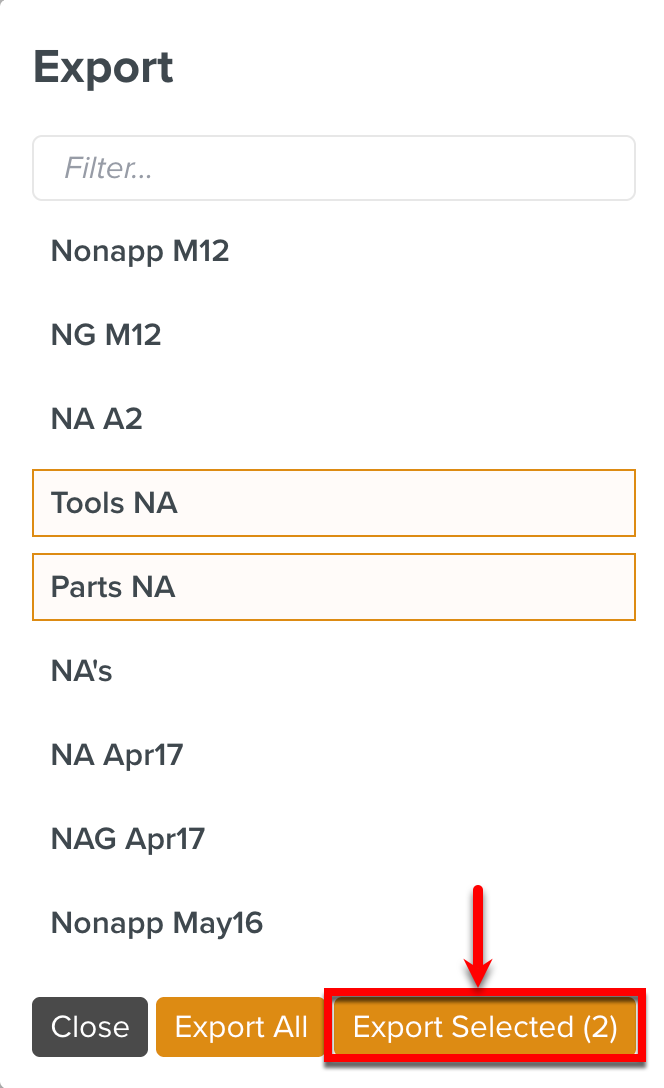Select NG M12 in the export list

[x=106, y=335]
